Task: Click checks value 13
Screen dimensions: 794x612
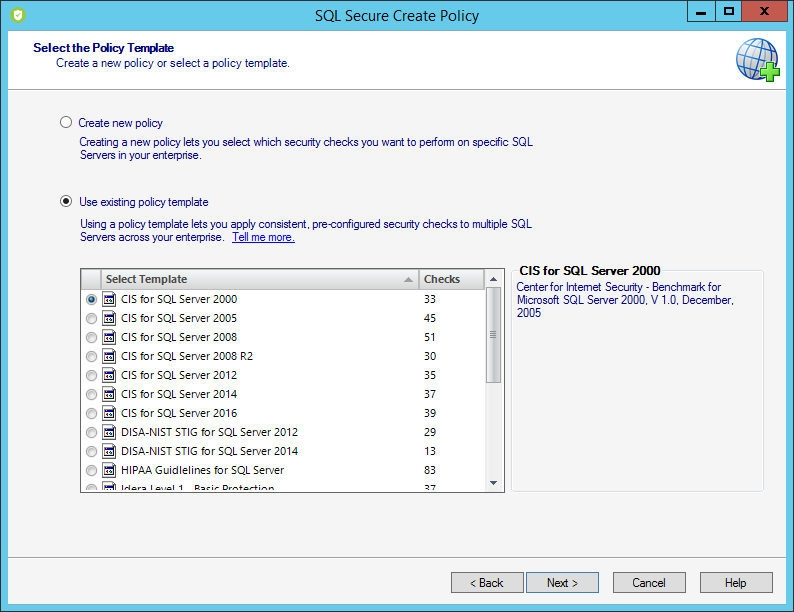Action: click(430, 451)
